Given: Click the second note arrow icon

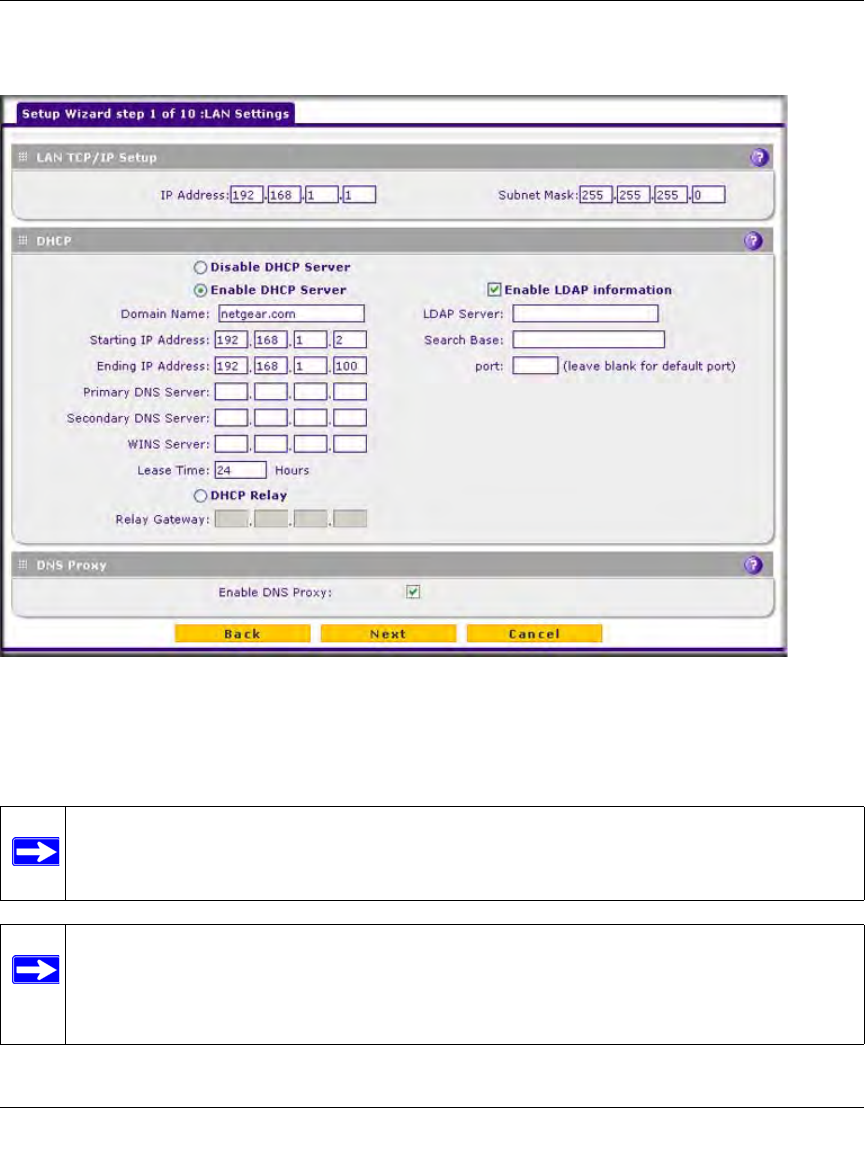Looking at the screenshot, I should (35, 969).
